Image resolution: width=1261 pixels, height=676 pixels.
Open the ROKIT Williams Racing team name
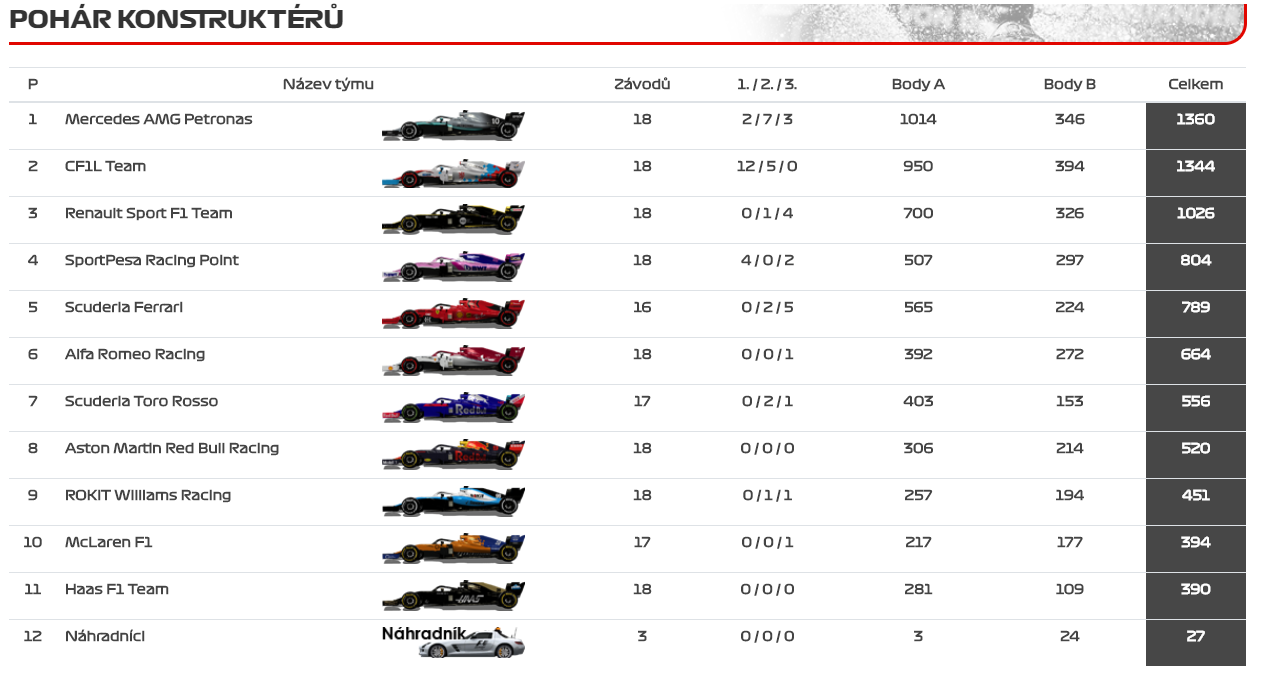point(148,495)
